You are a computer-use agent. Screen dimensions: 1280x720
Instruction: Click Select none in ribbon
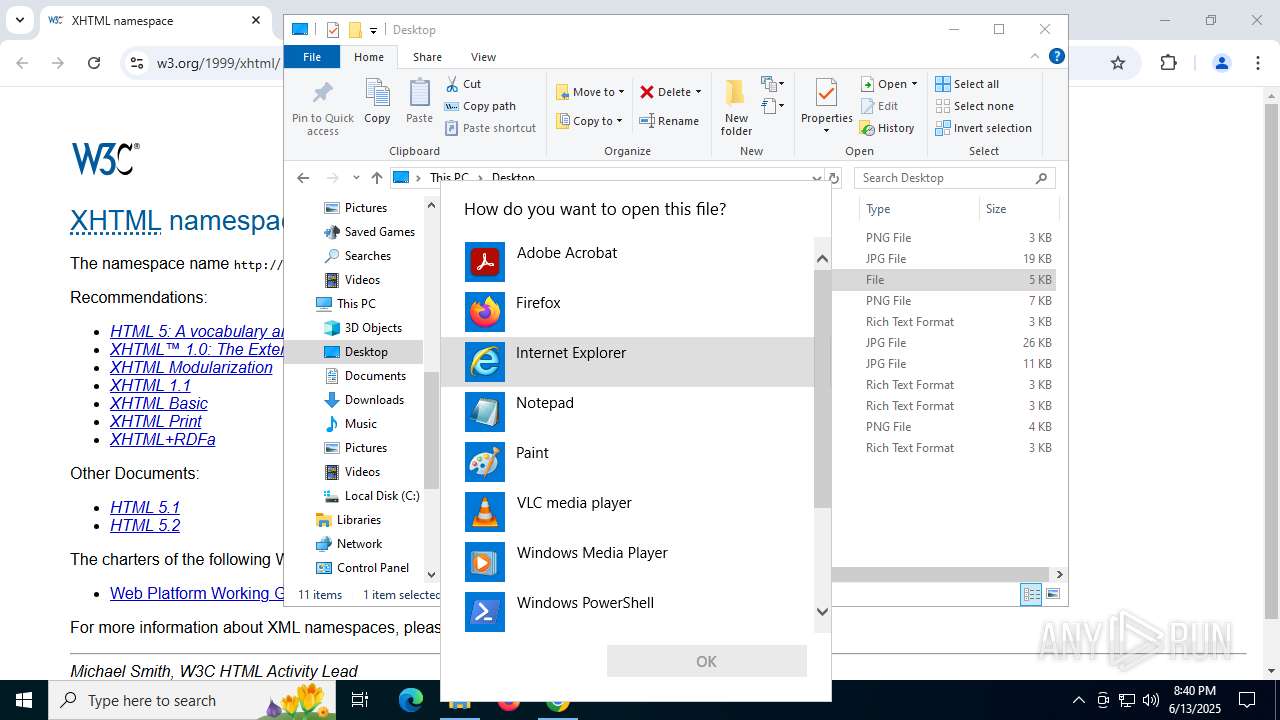[x=975, y=106]
